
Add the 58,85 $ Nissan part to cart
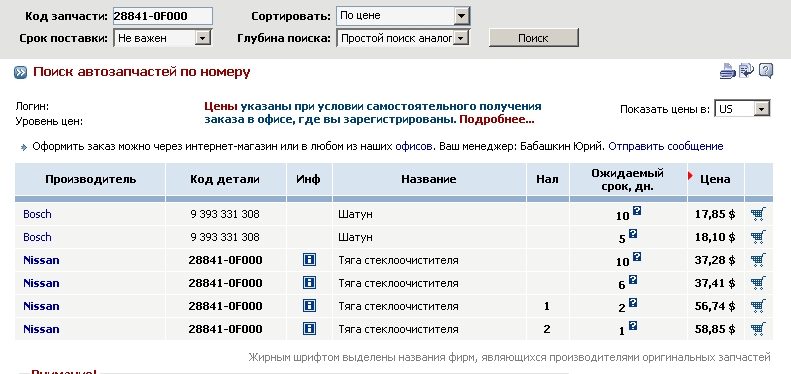pyautogui.click(x=758, y=330)
